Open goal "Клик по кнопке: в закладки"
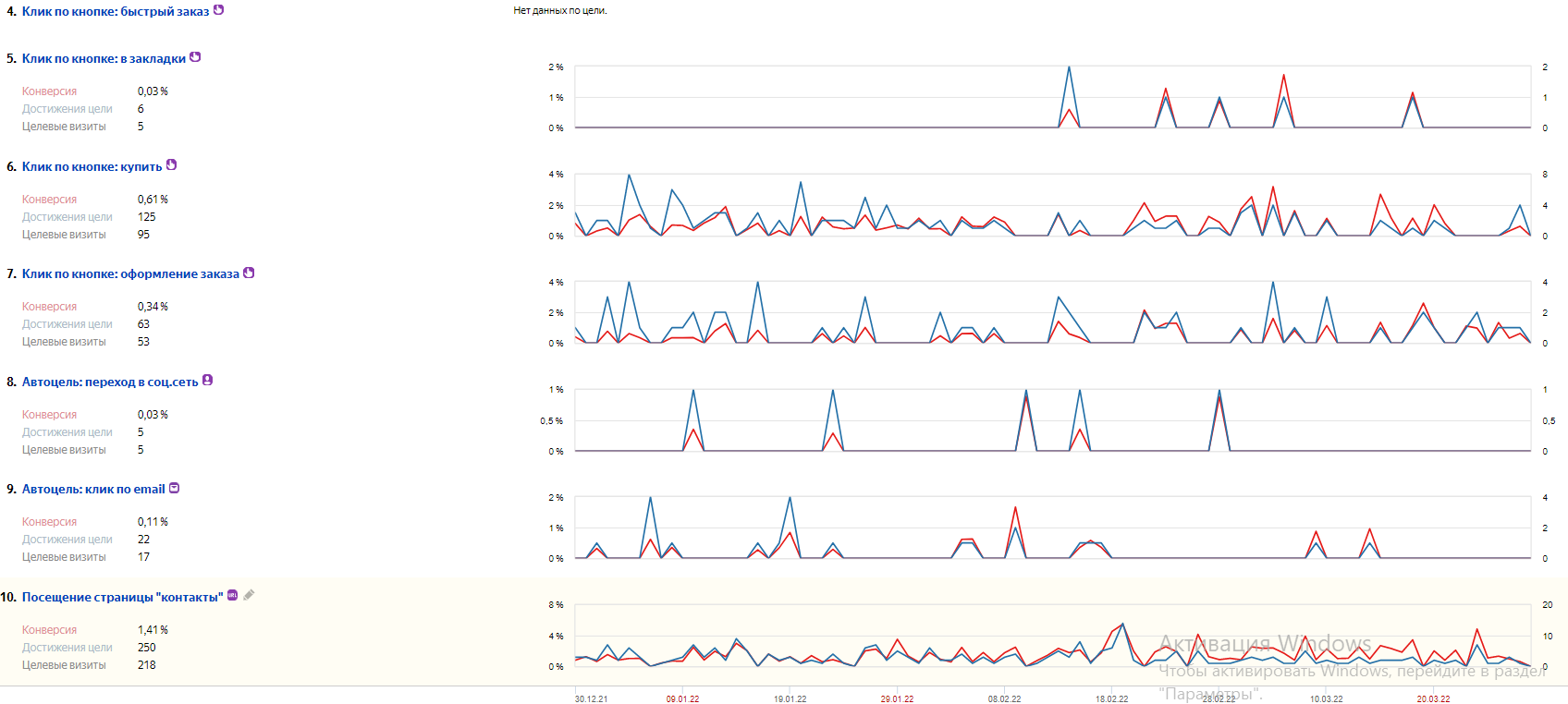The image size is (1568, 704). pos(104,59)
